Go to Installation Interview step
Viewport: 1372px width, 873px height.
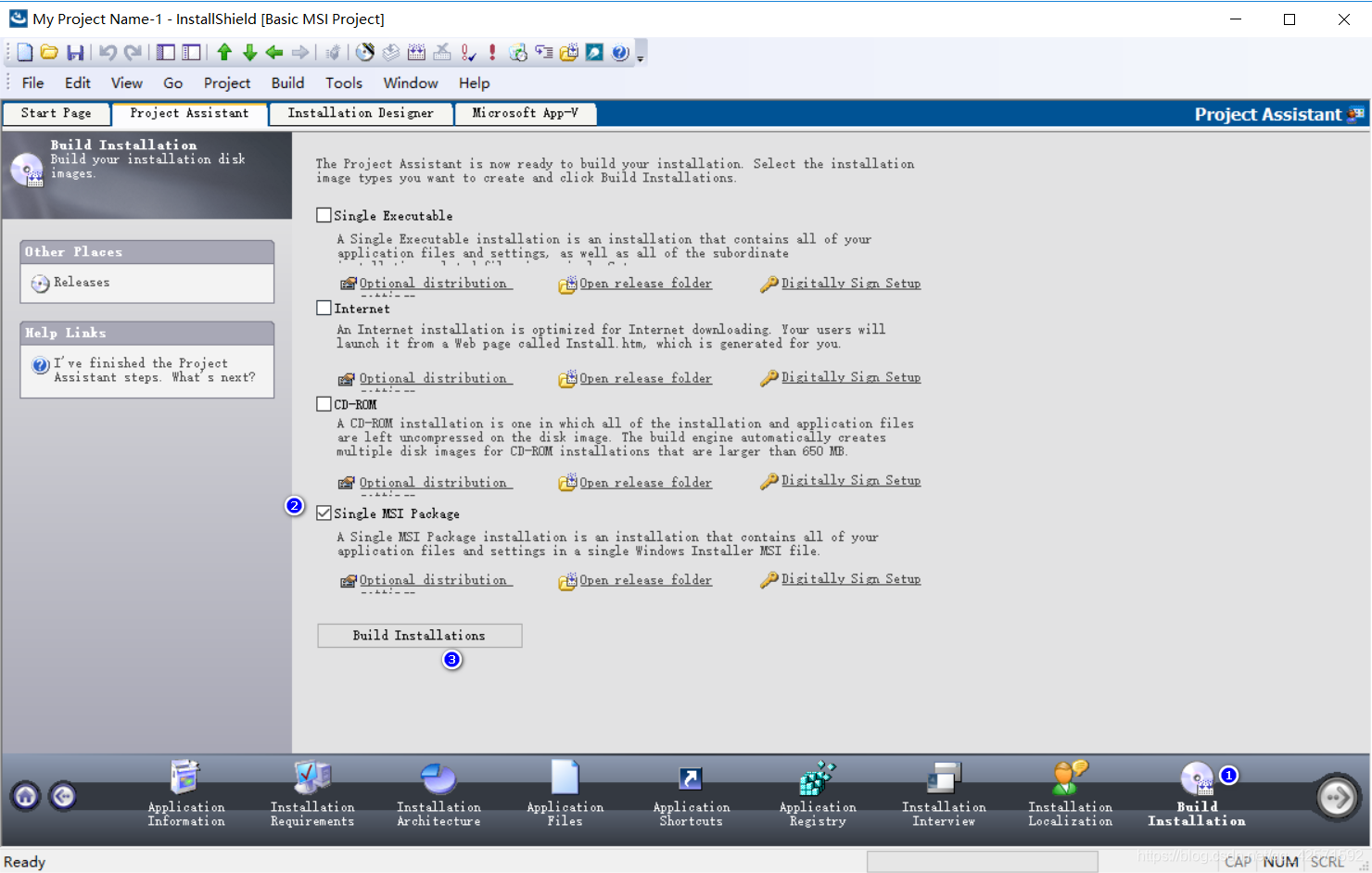coord(944,794)
